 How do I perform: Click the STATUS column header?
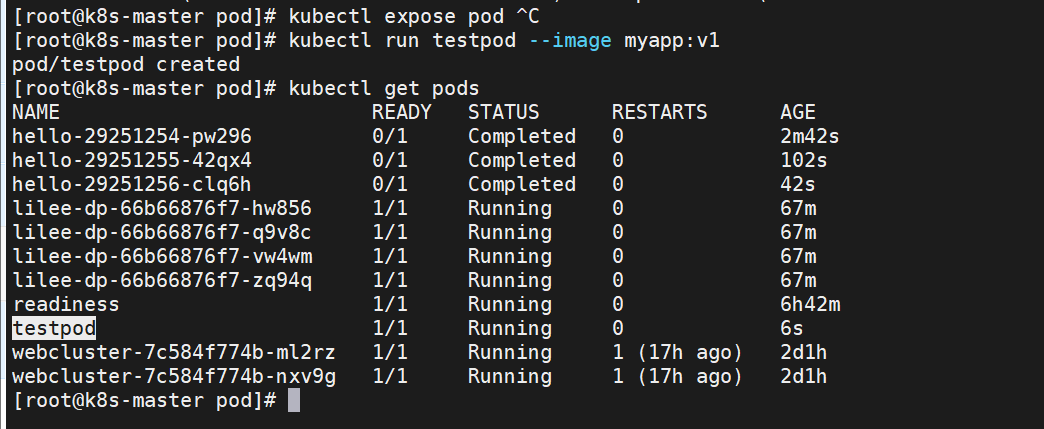pos(503,112)
